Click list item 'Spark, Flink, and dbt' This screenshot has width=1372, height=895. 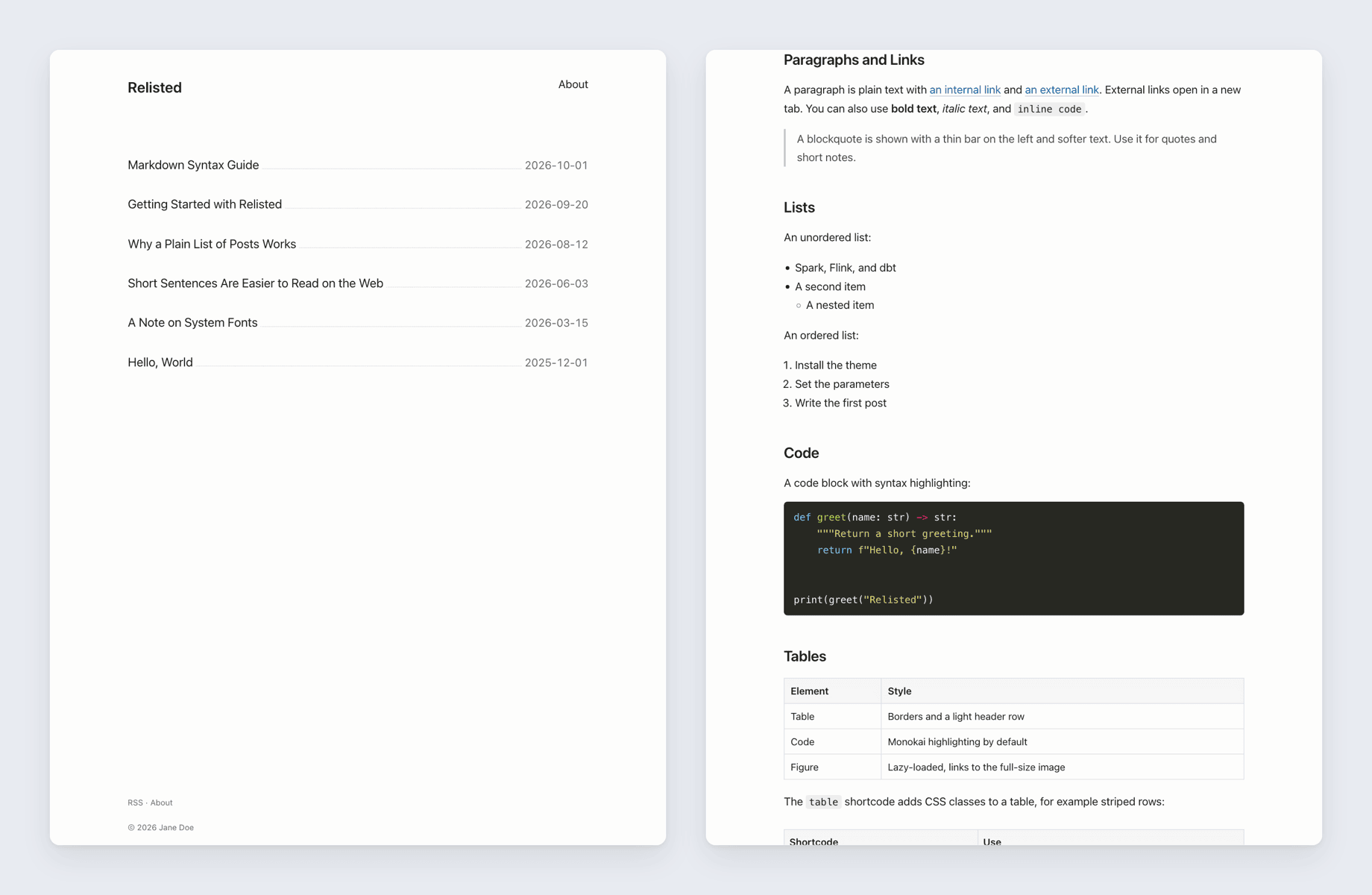click(x=846, y=268)
